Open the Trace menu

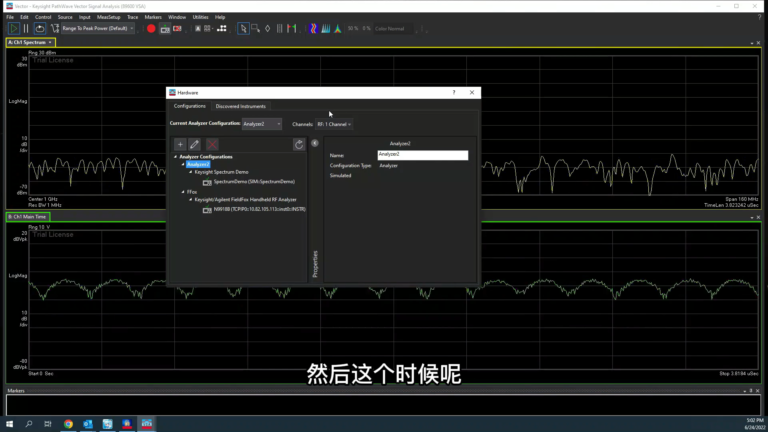coord(132,17)
